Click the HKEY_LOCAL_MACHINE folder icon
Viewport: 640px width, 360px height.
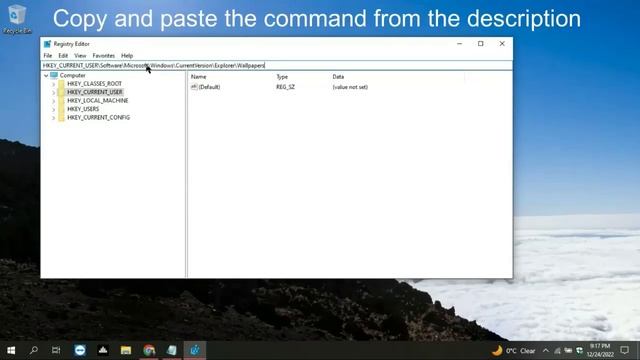(x=61, y=100)
